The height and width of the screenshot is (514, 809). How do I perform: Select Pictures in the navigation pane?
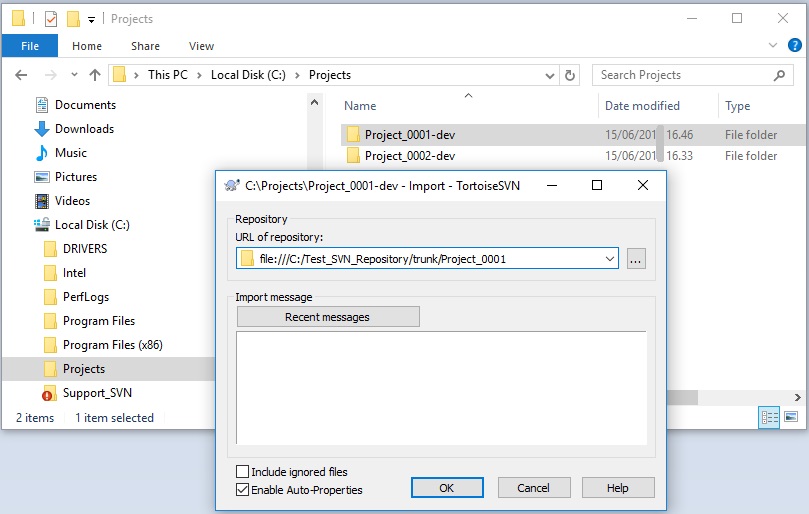76,176
